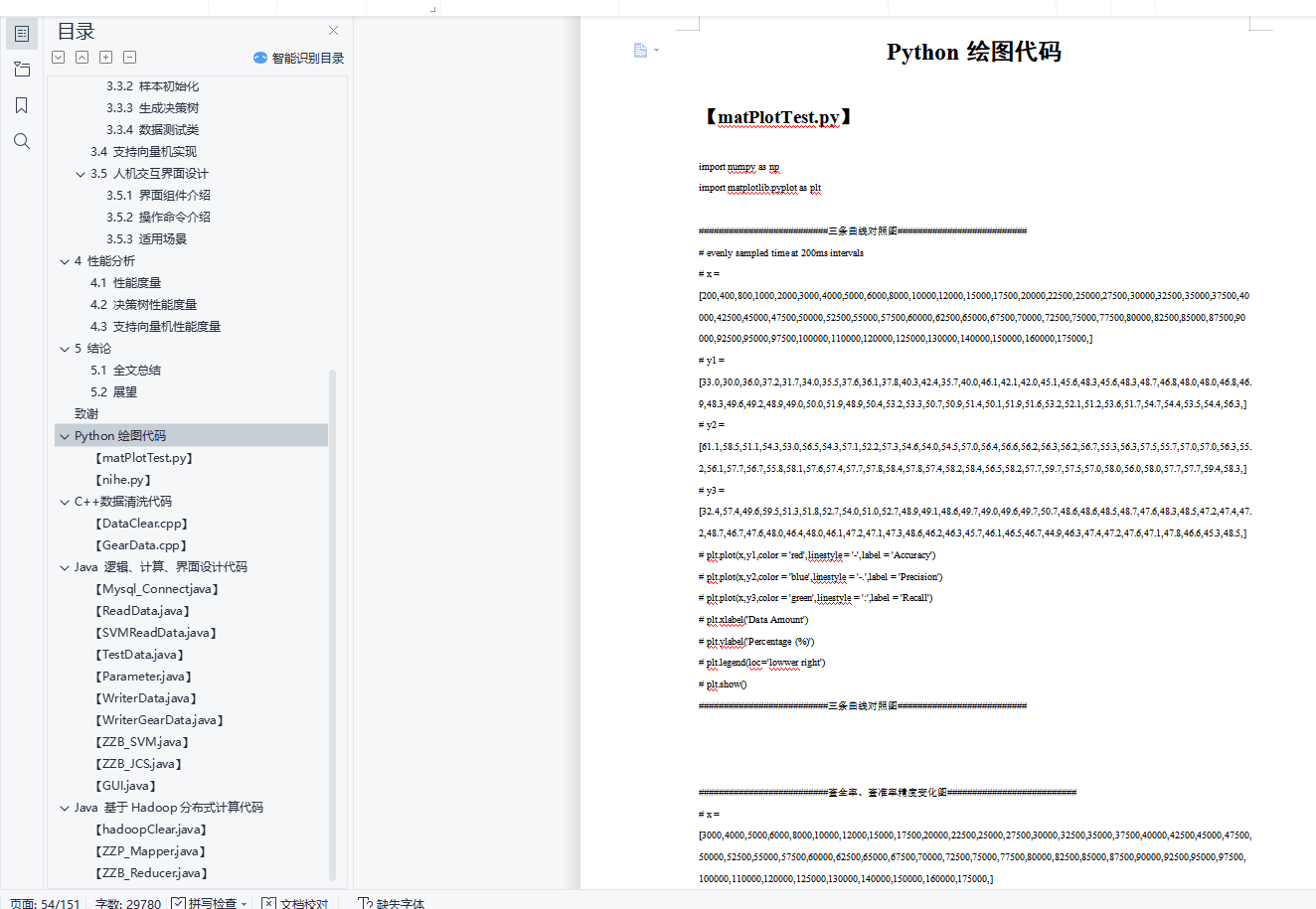Collapse the 5 结论 section

click(65, 349)
